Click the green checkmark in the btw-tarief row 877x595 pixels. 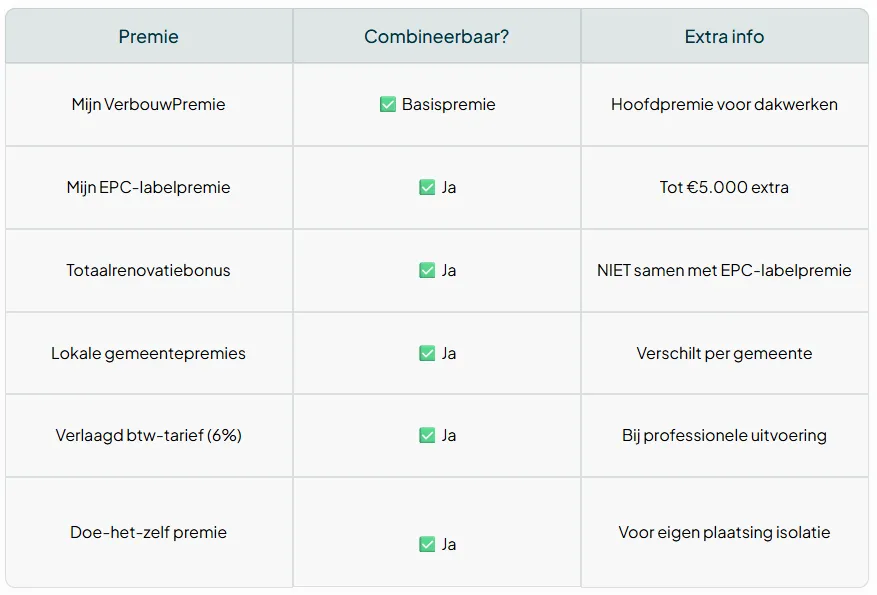coord(427,435)
